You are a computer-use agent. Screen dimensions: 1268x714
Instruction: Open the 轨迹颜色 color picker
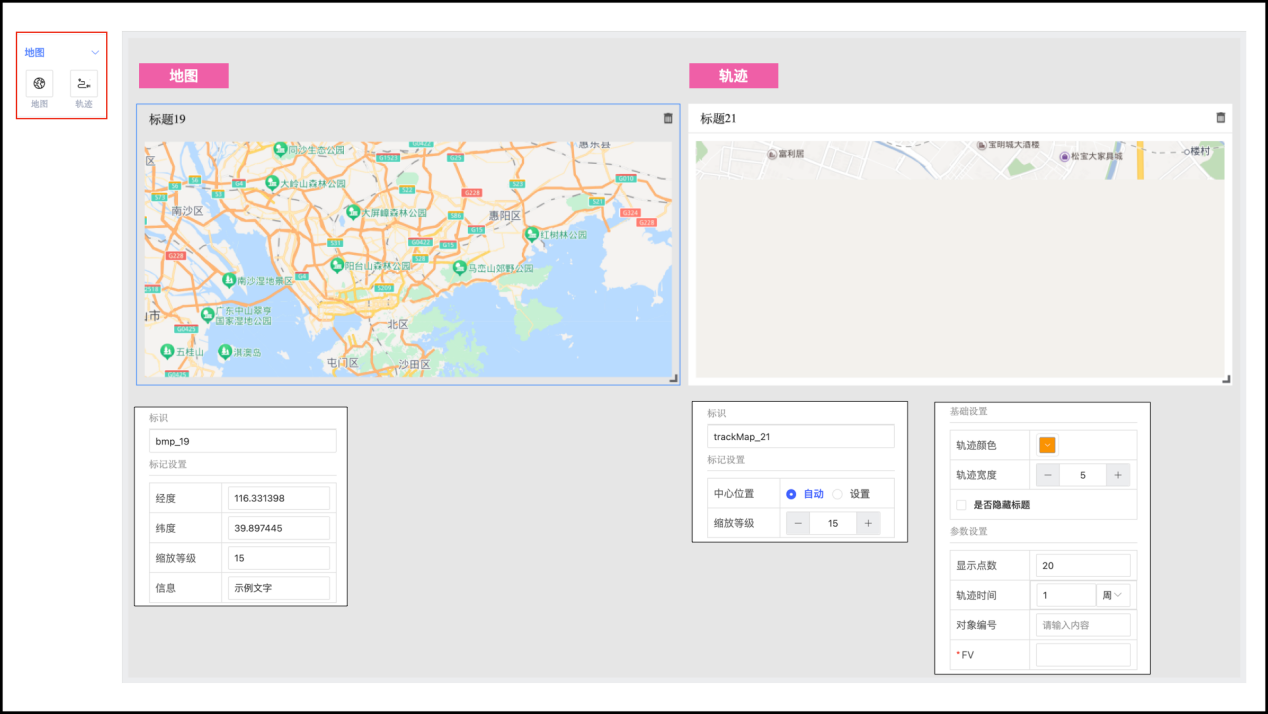1048,445
